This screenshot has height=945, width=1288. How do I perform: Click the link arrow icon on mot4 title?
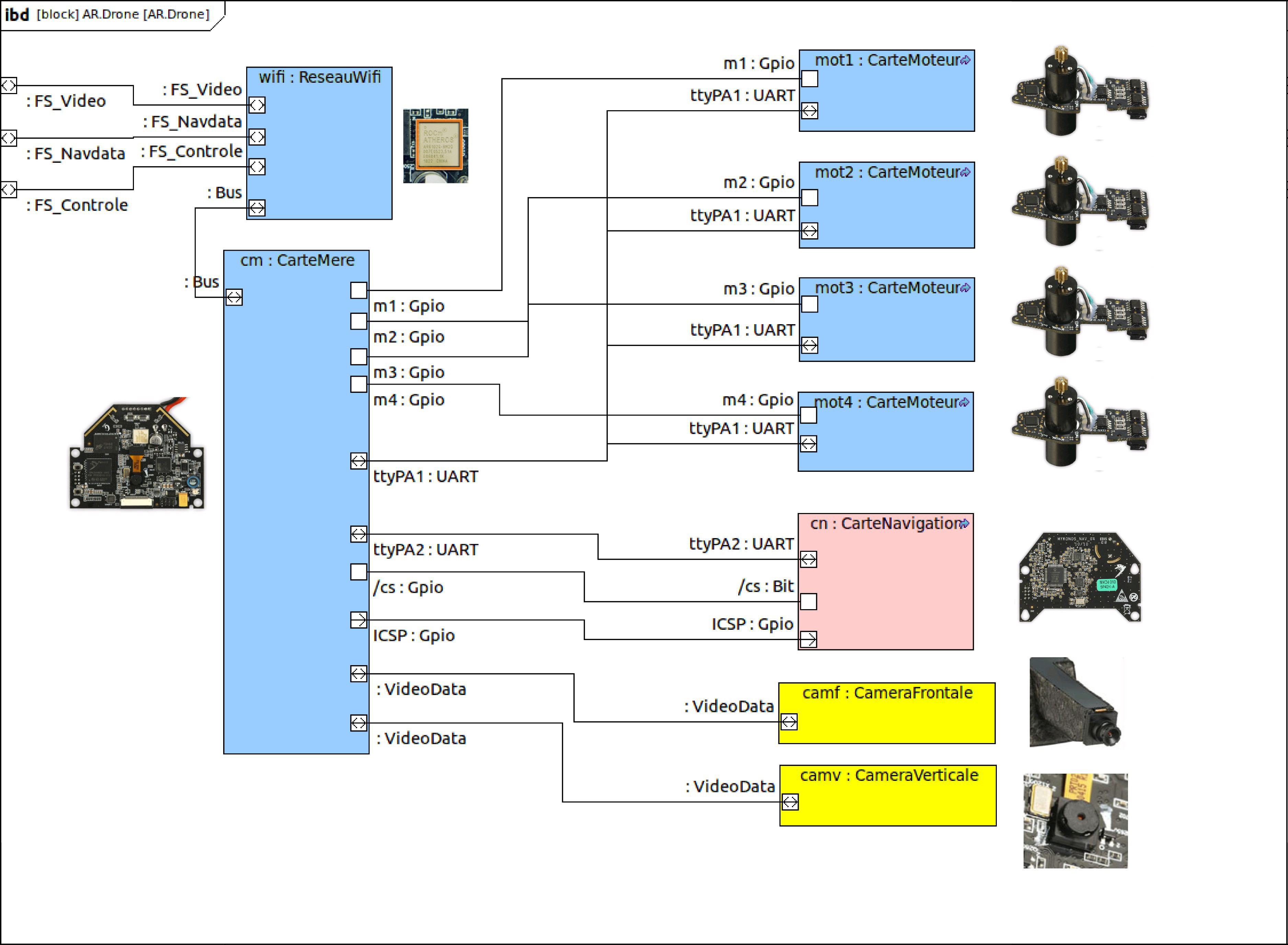964,403
